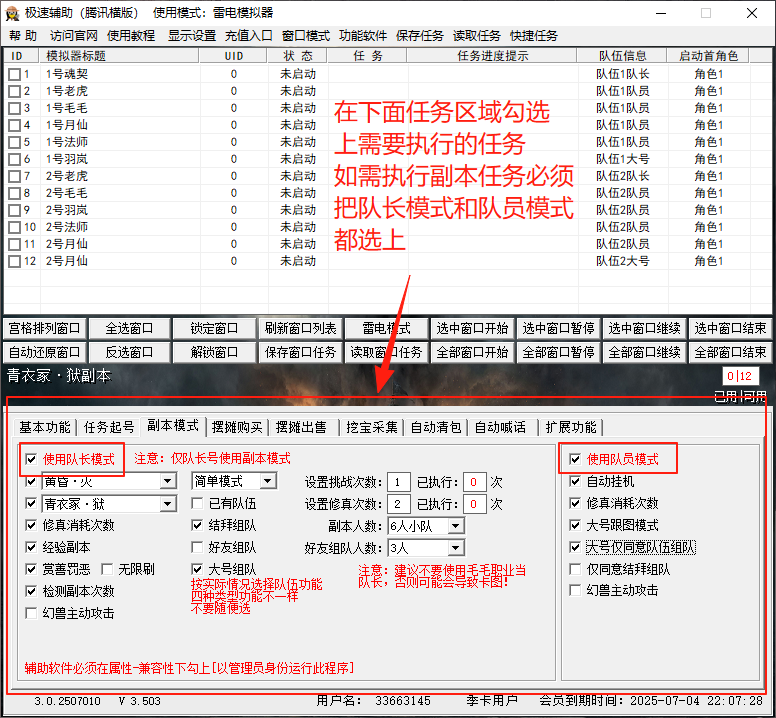Click the 保存任务 menu item
776x718 pixels.
pyautogui.click(x=420, y=36)
